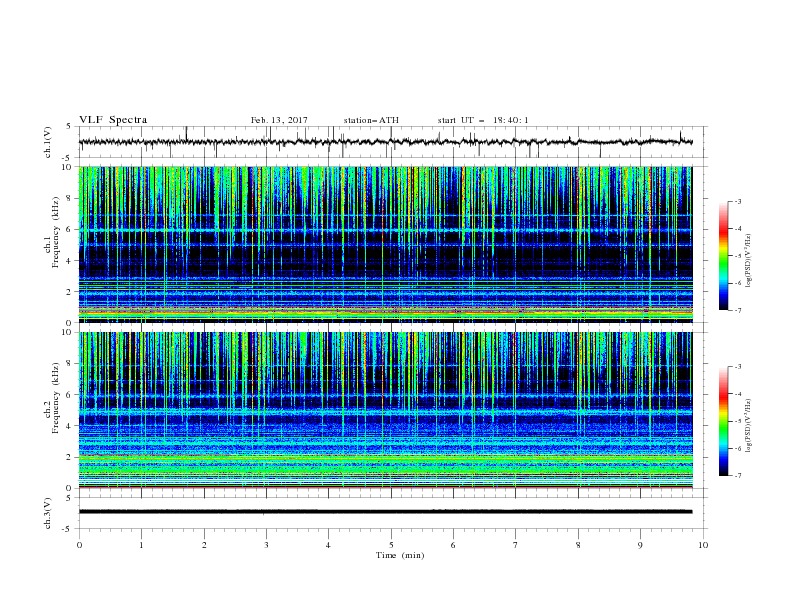Select the ch.2 PSD color bar
792x612 pixels.
point(723,421)
